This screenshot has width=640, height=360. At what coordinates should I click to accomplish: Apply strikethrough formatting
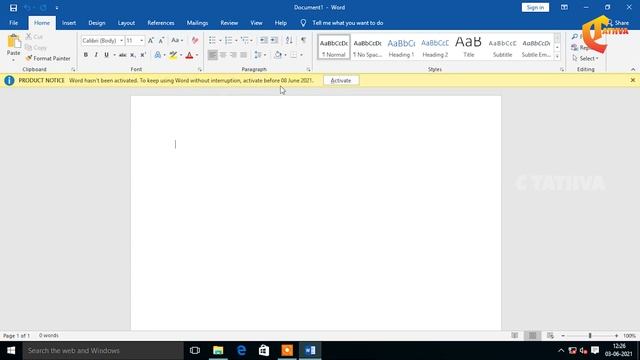pyautogui.click(x=122, y=55)
